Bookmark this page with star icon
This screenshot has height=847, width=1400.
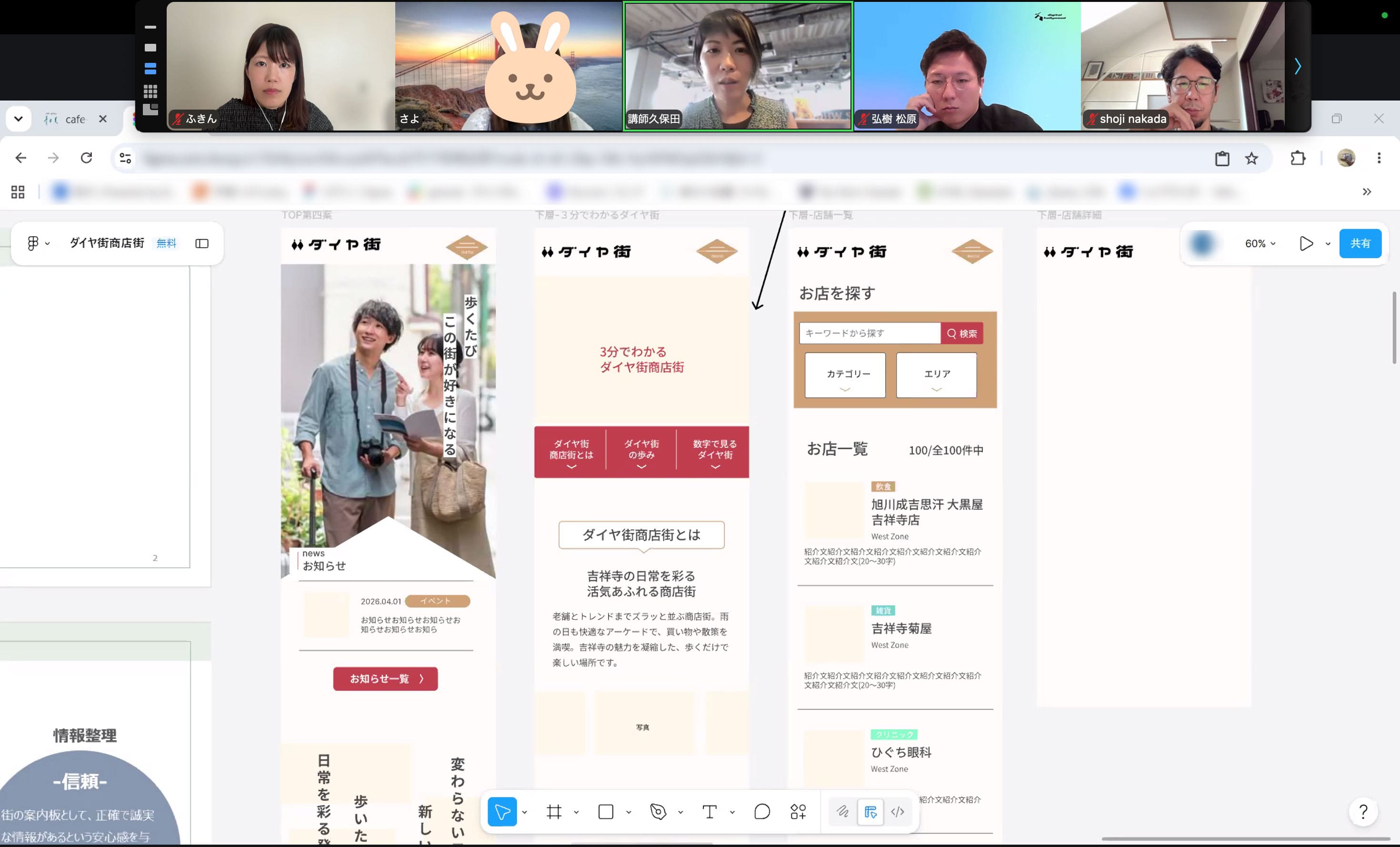coord(1251,158)
